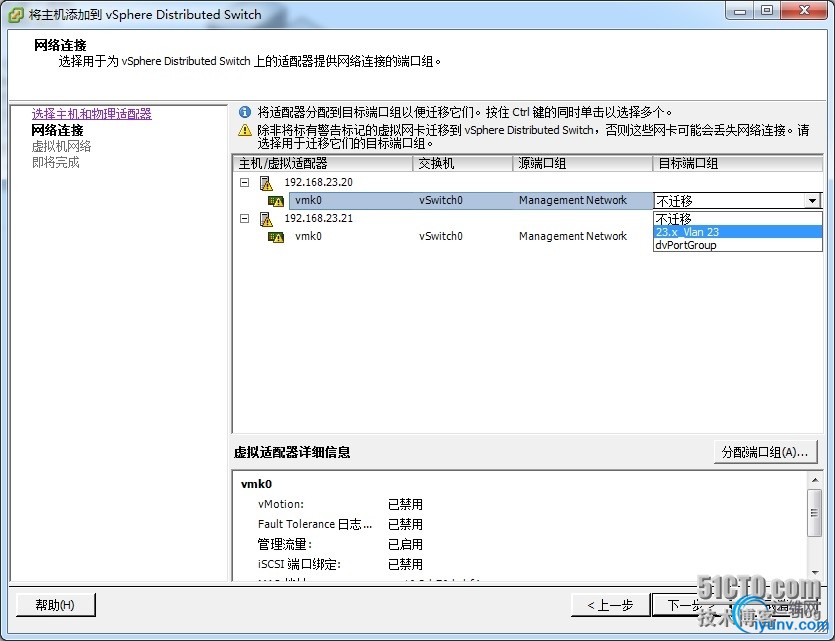Screen dimensions: 835x641
Task: Sort by 目标端口组 column header
Action: (738, 163)
